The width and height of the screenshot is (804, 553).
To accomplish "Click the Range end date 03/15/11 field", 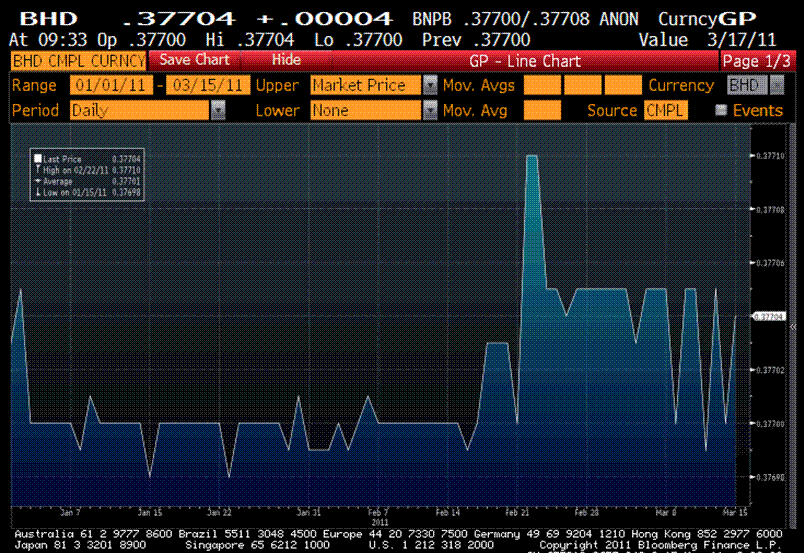I will [x=208, y=86].
